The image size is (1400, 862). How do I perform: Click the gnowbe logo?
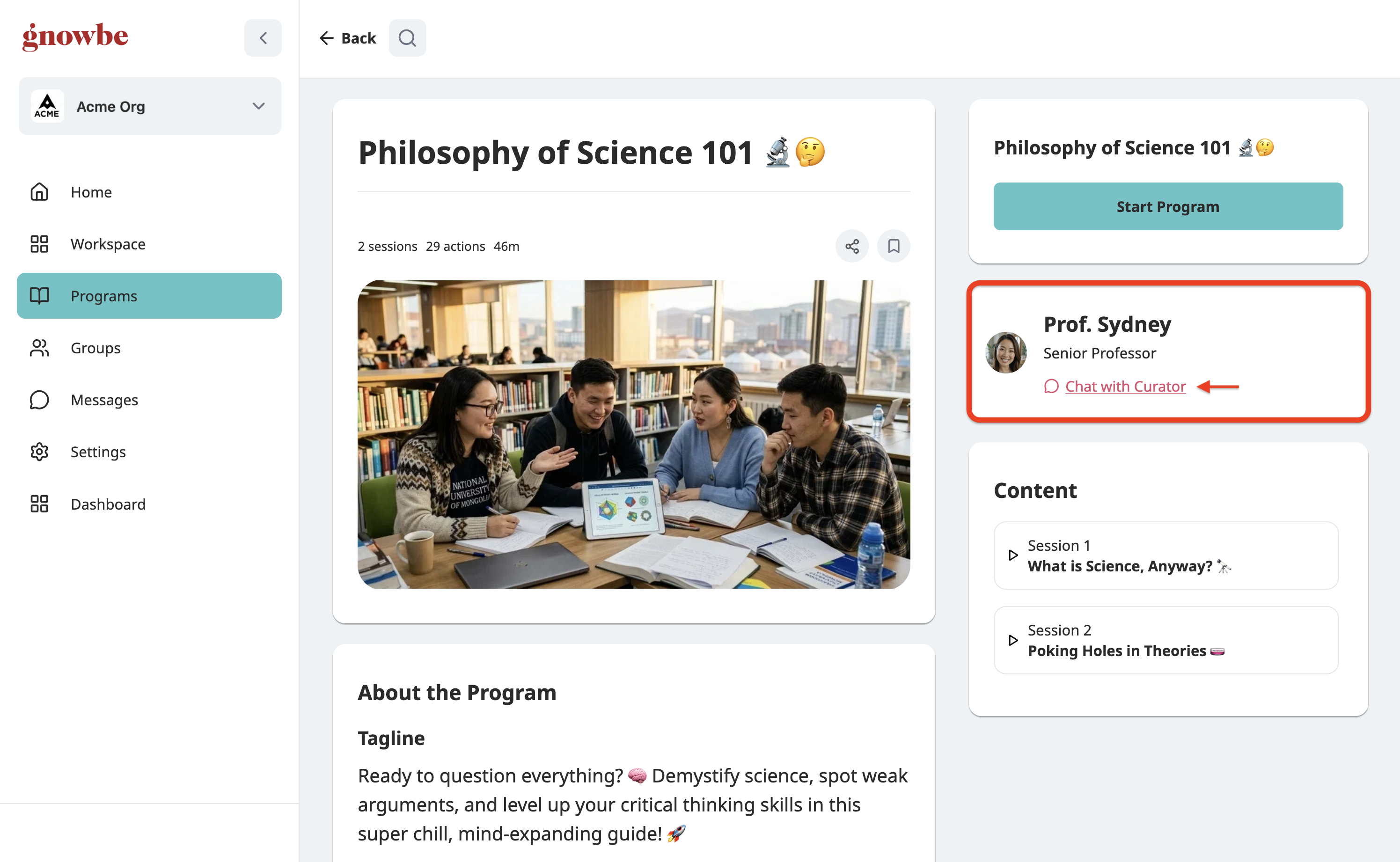tap(75, 37)
